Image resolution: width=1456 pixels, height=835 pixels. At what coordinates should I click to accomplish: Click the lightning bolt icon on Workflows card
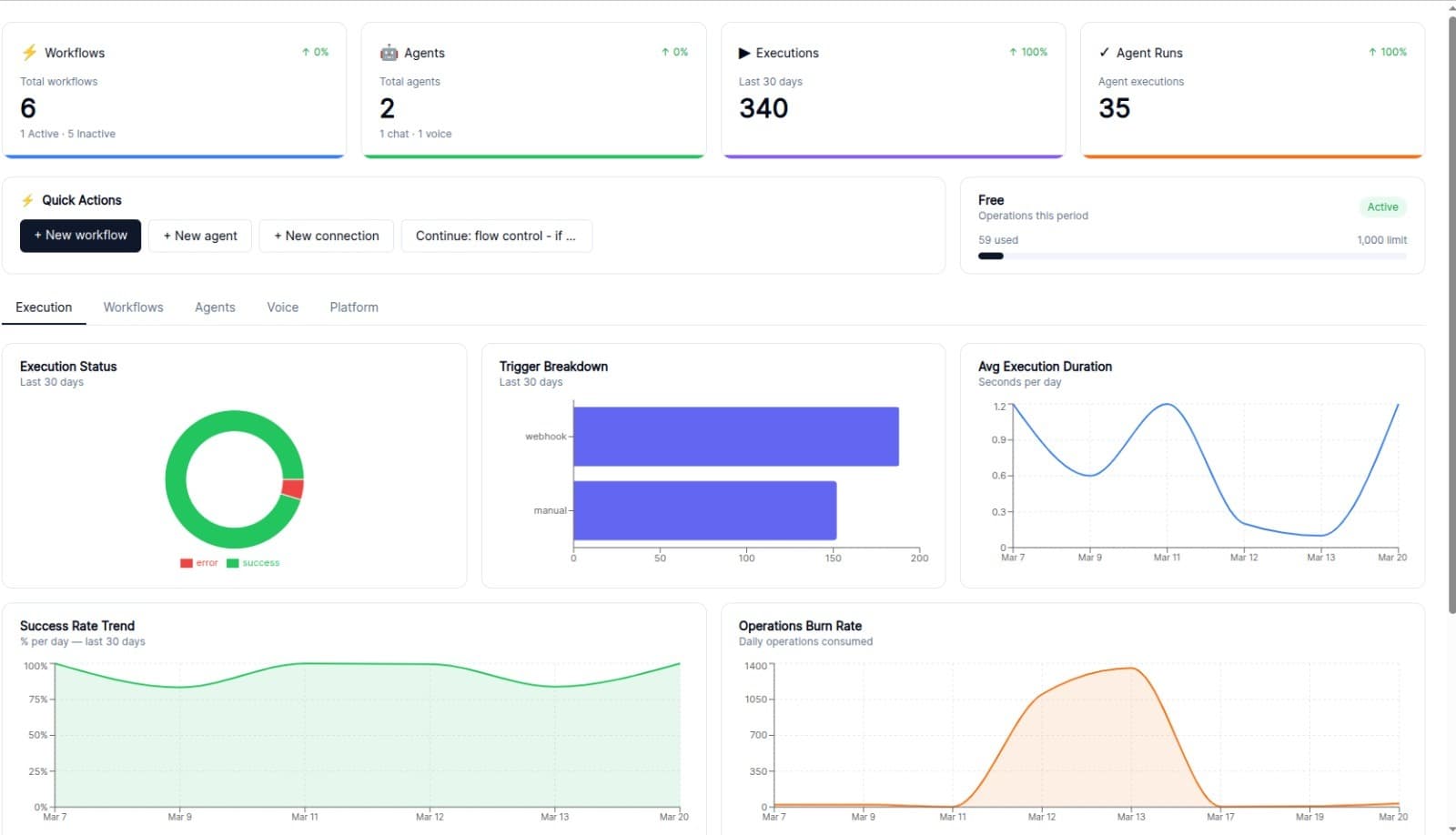pyautogui.click(x=29, y=52)
